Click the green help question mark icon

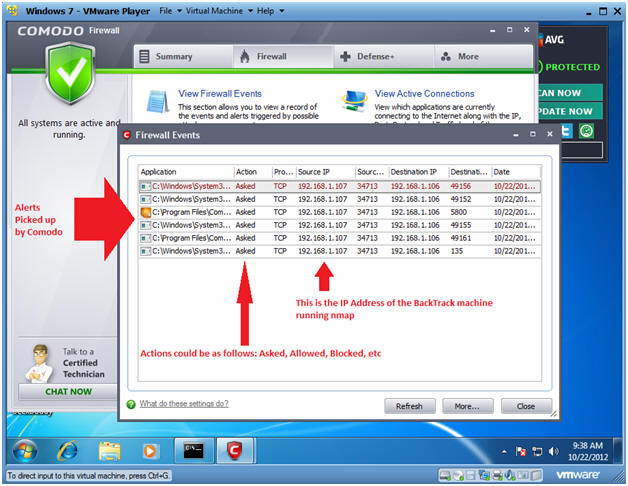131,404
